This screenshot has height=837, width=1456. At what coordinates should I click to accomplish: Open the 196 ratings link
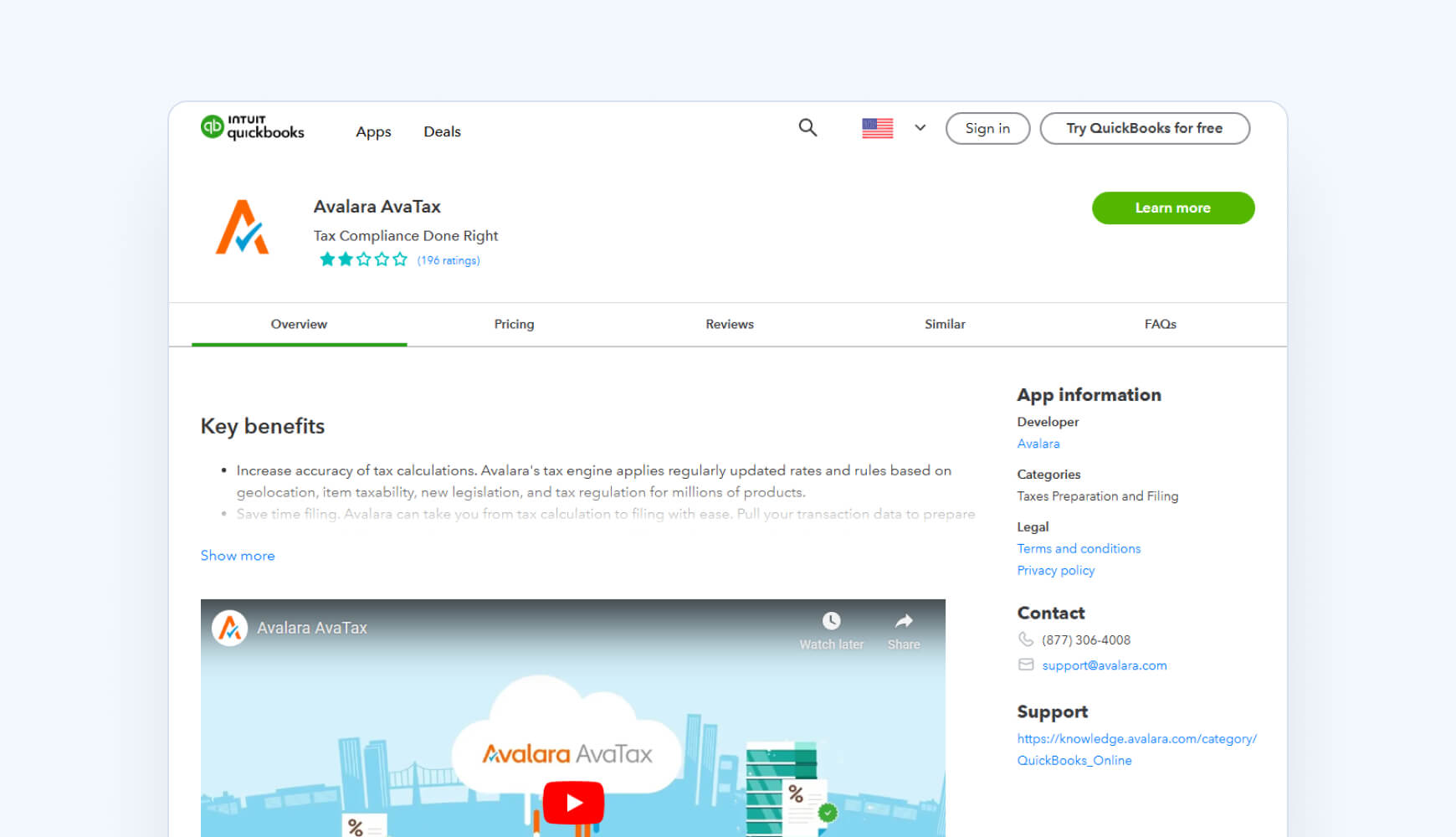point(449,260)
